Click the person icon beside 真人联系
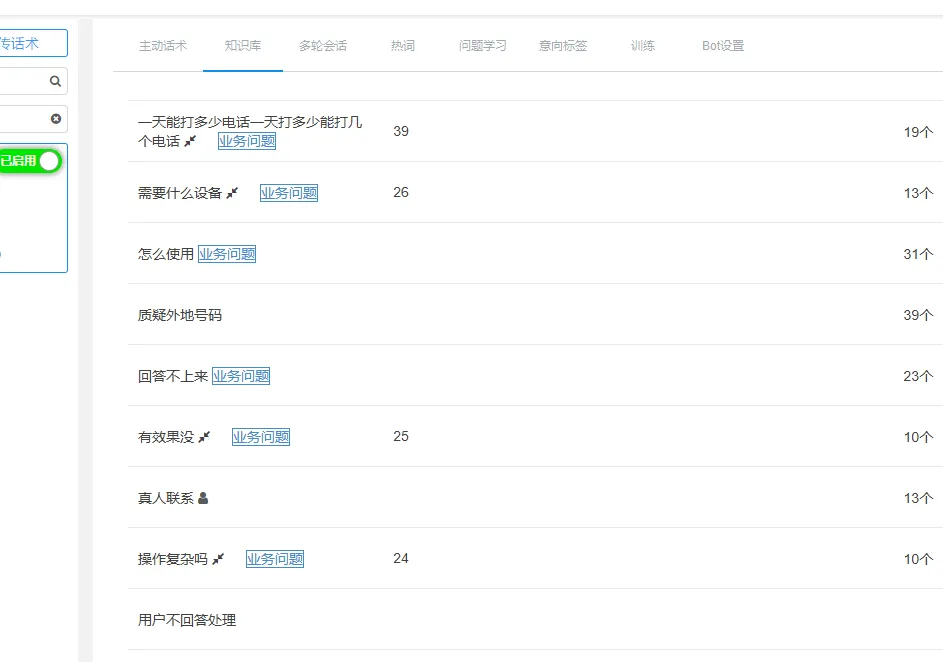This screenshot has width=943, height=662. tap(203, 498)
